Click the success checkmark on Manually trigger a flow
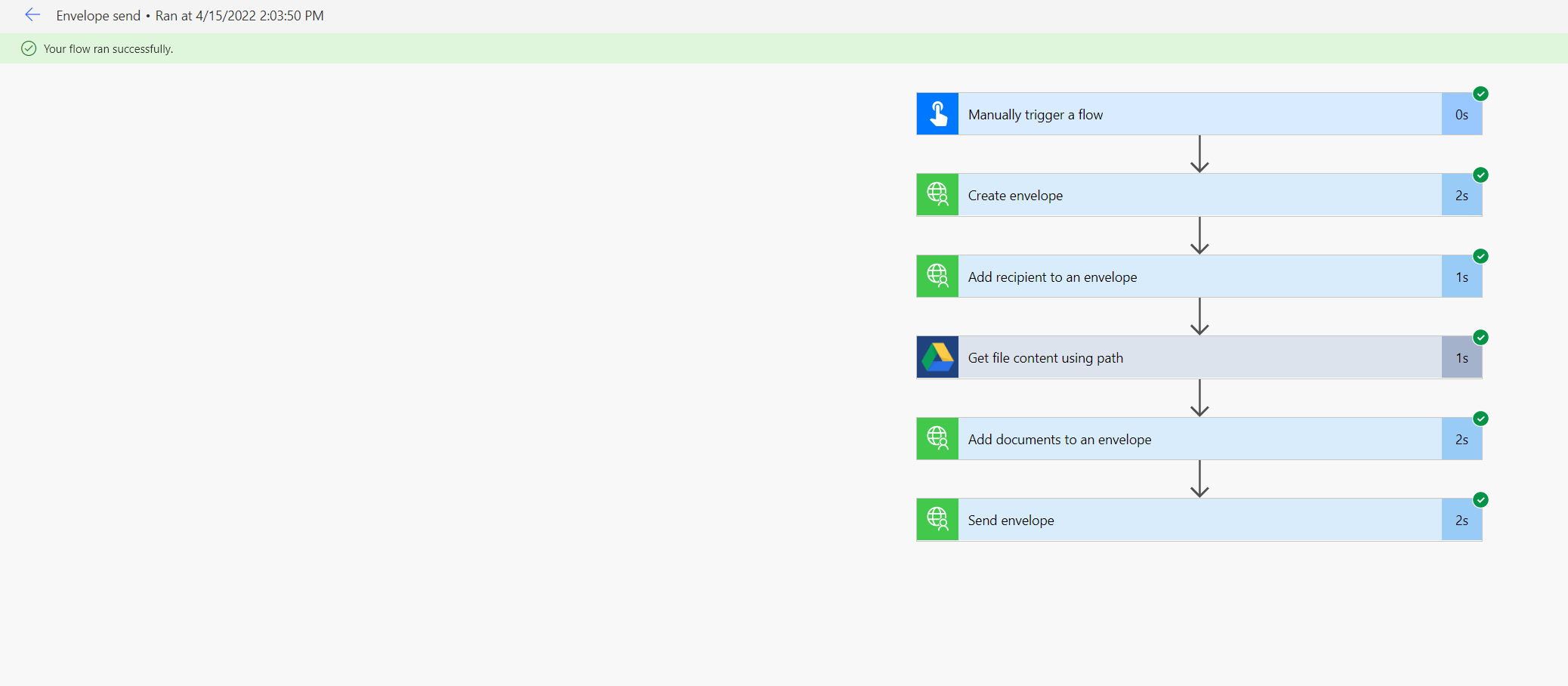The width and height of the screenshot is (1568, 686). click(1481, 94)
